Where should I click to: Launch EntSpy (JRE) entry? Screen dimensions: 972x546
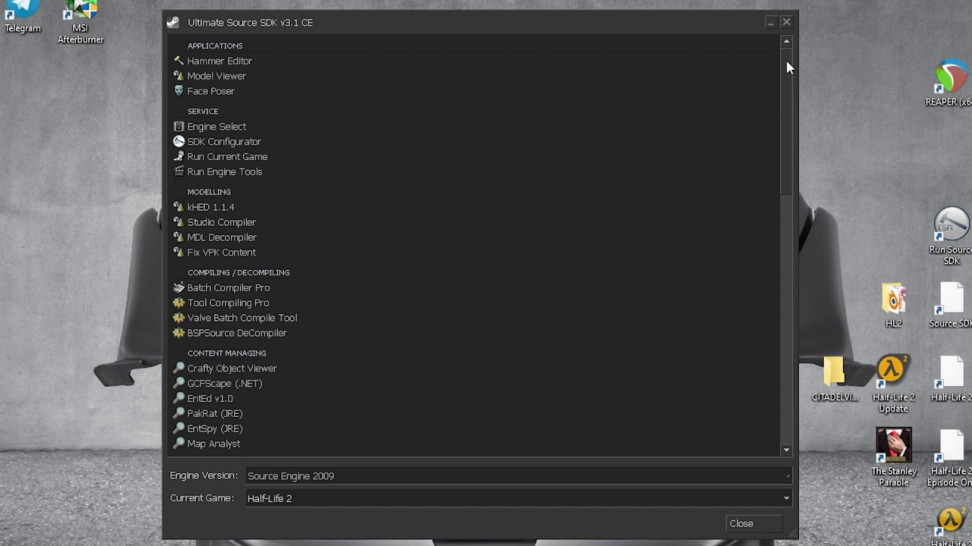coord(215,428)
